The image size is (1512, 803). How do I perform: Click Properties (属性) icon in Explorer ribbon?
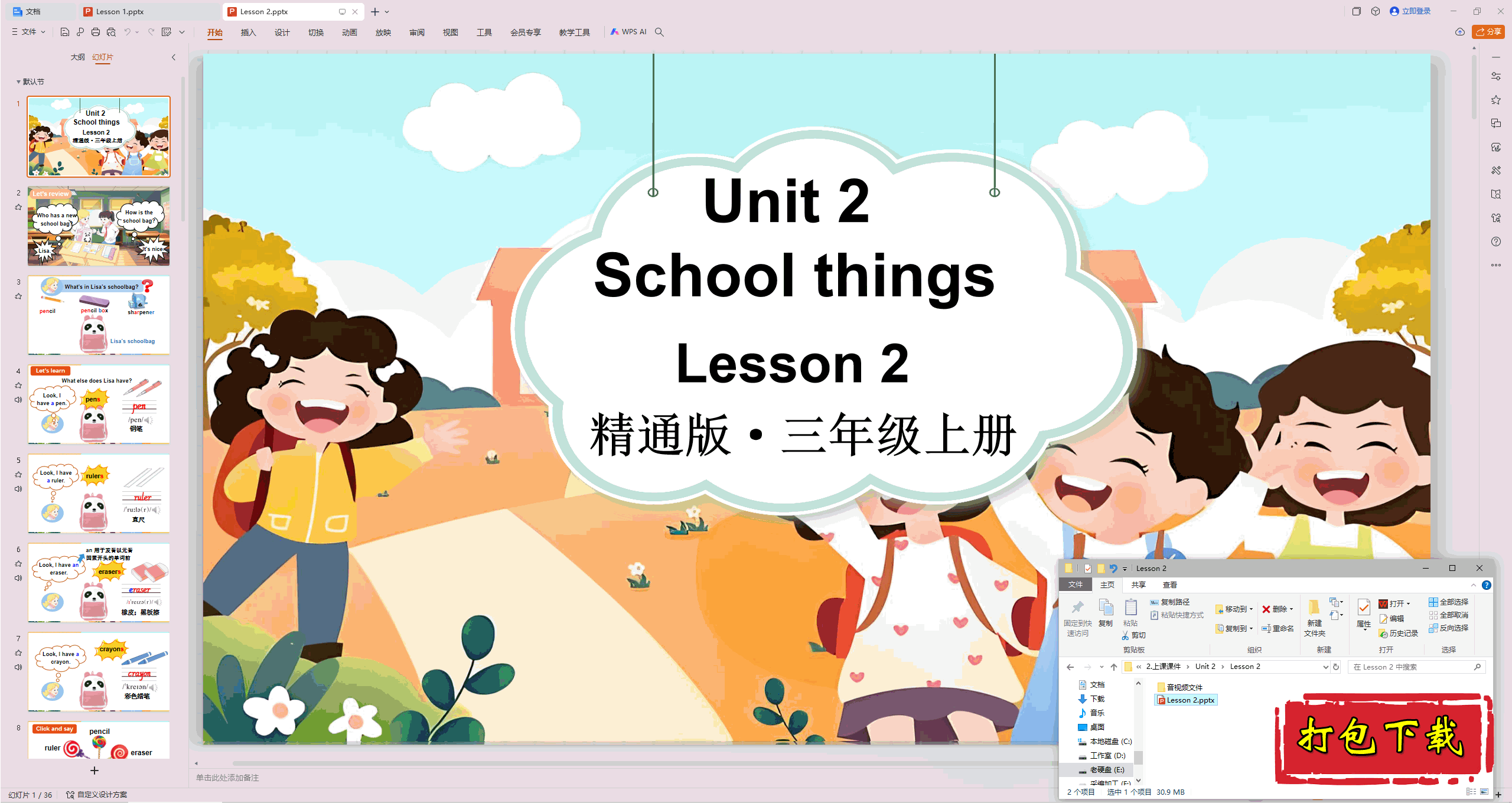click(1364, 614)
